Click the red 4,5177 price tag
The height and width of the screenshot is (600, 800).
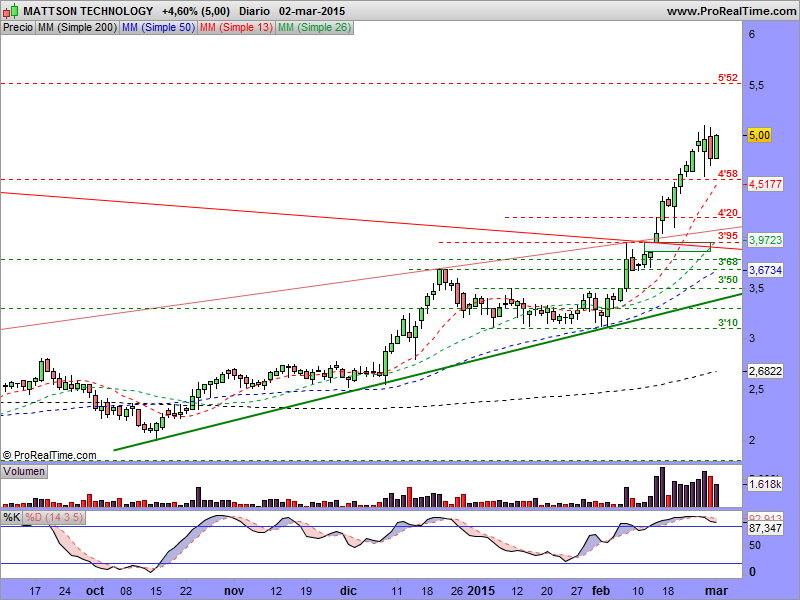pos(765,184)
